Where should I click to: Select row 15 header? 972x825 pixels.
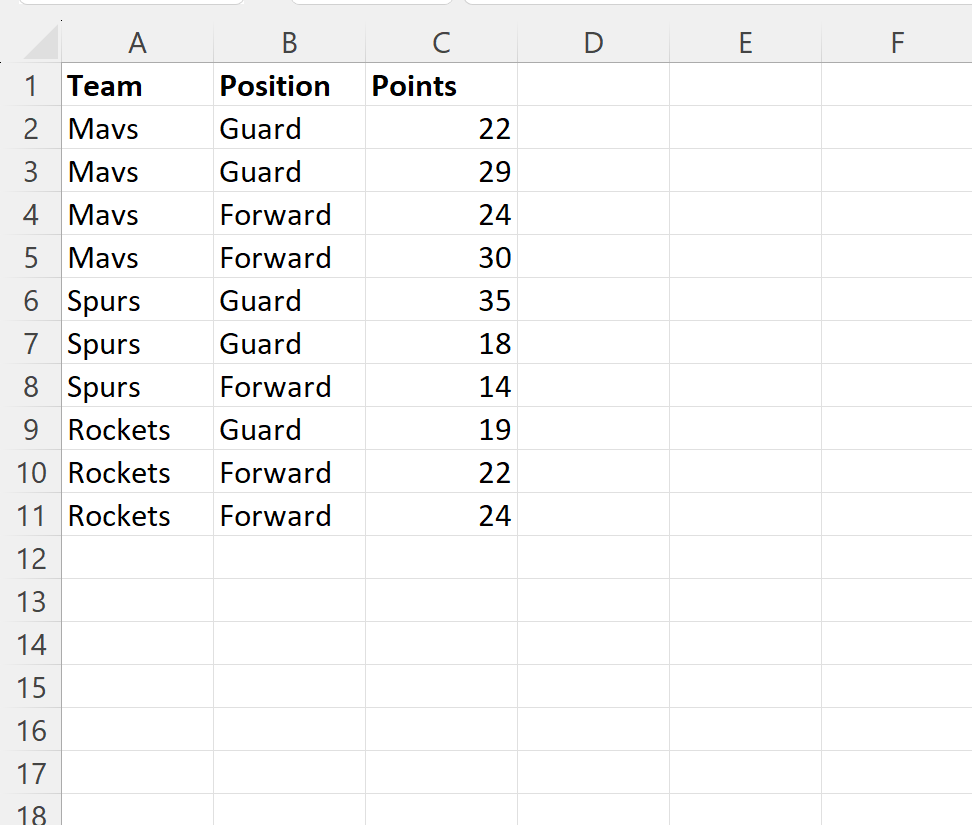[31, 688]
